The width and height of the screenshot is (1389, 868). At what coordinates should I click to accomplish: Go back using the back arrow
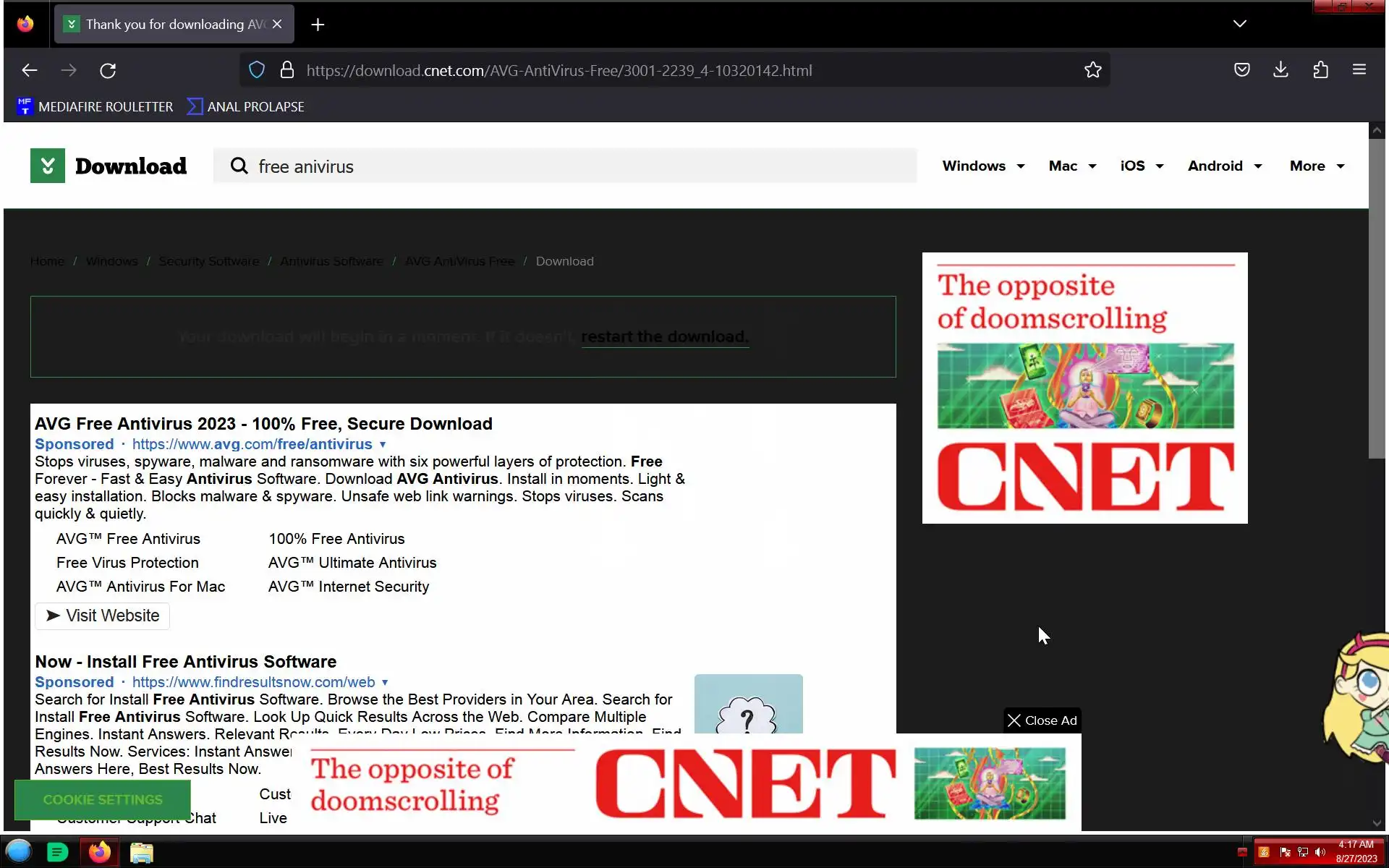tap(30, 70)
